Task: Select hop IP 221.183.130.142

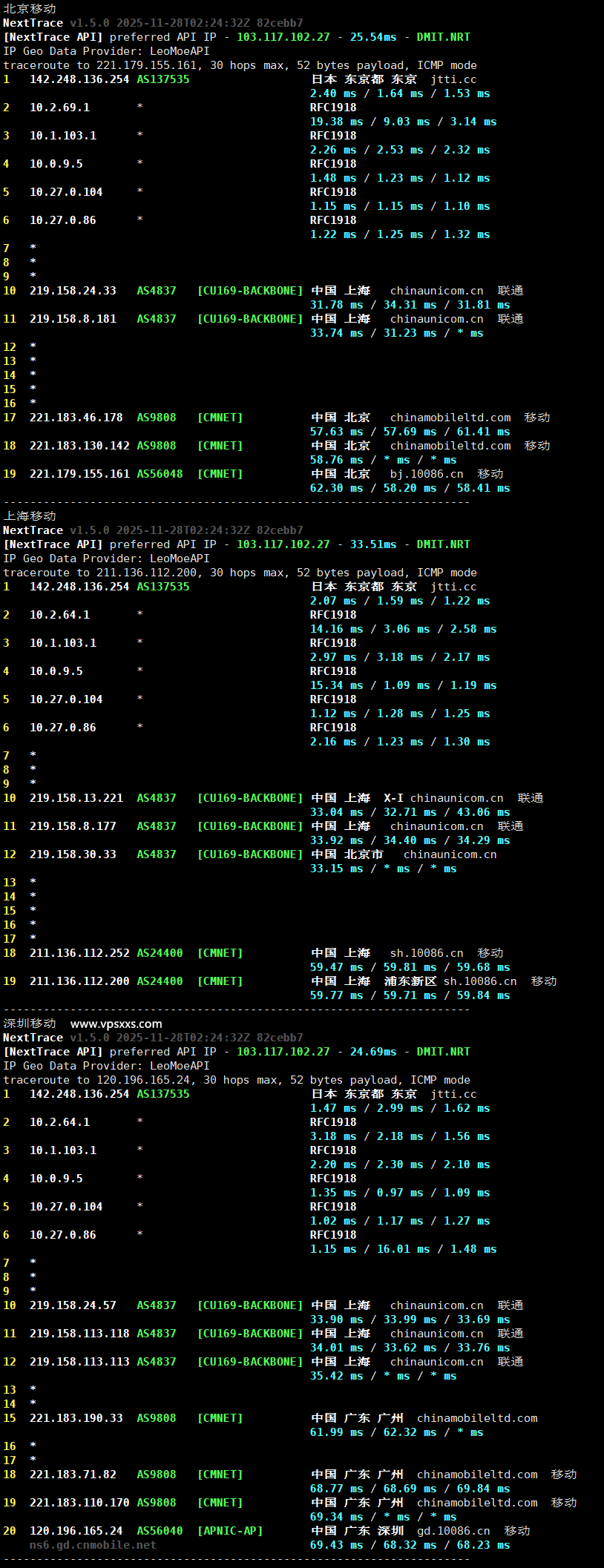Action: point(79,446)
